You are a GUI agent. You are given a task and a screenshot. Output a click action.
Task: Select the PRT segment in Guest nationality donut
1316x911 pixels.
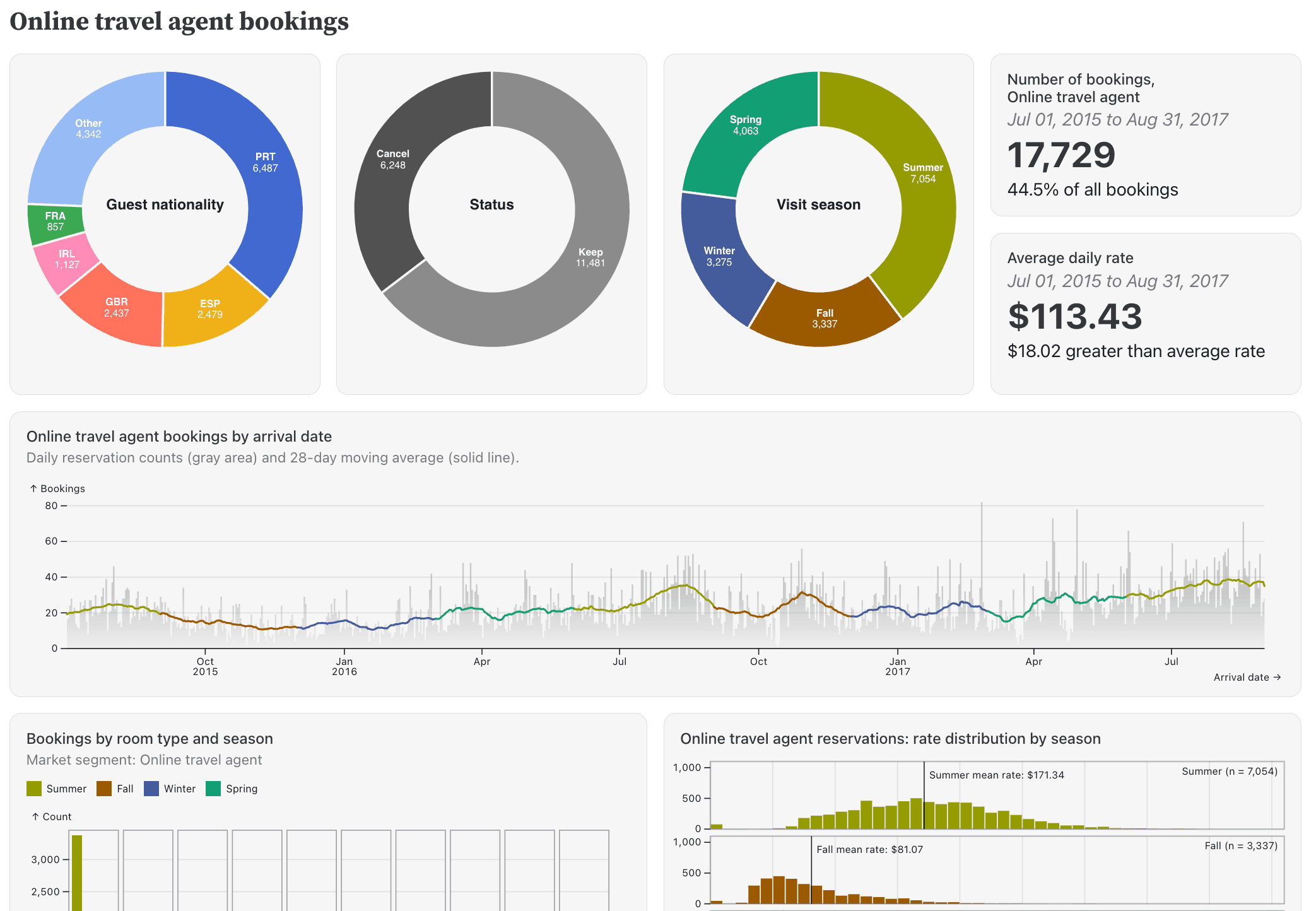(266, 162)
